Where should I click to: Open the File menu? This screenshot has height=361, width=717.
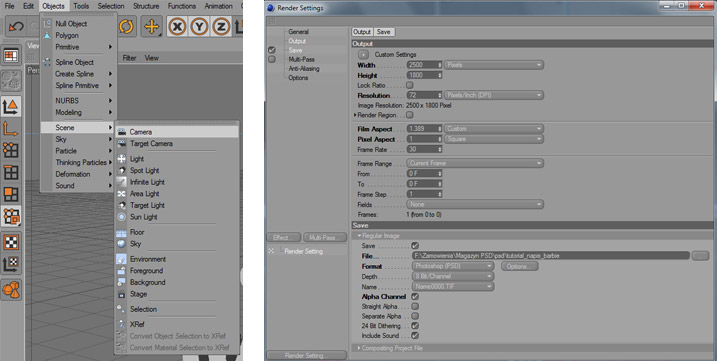pos(9,6)
